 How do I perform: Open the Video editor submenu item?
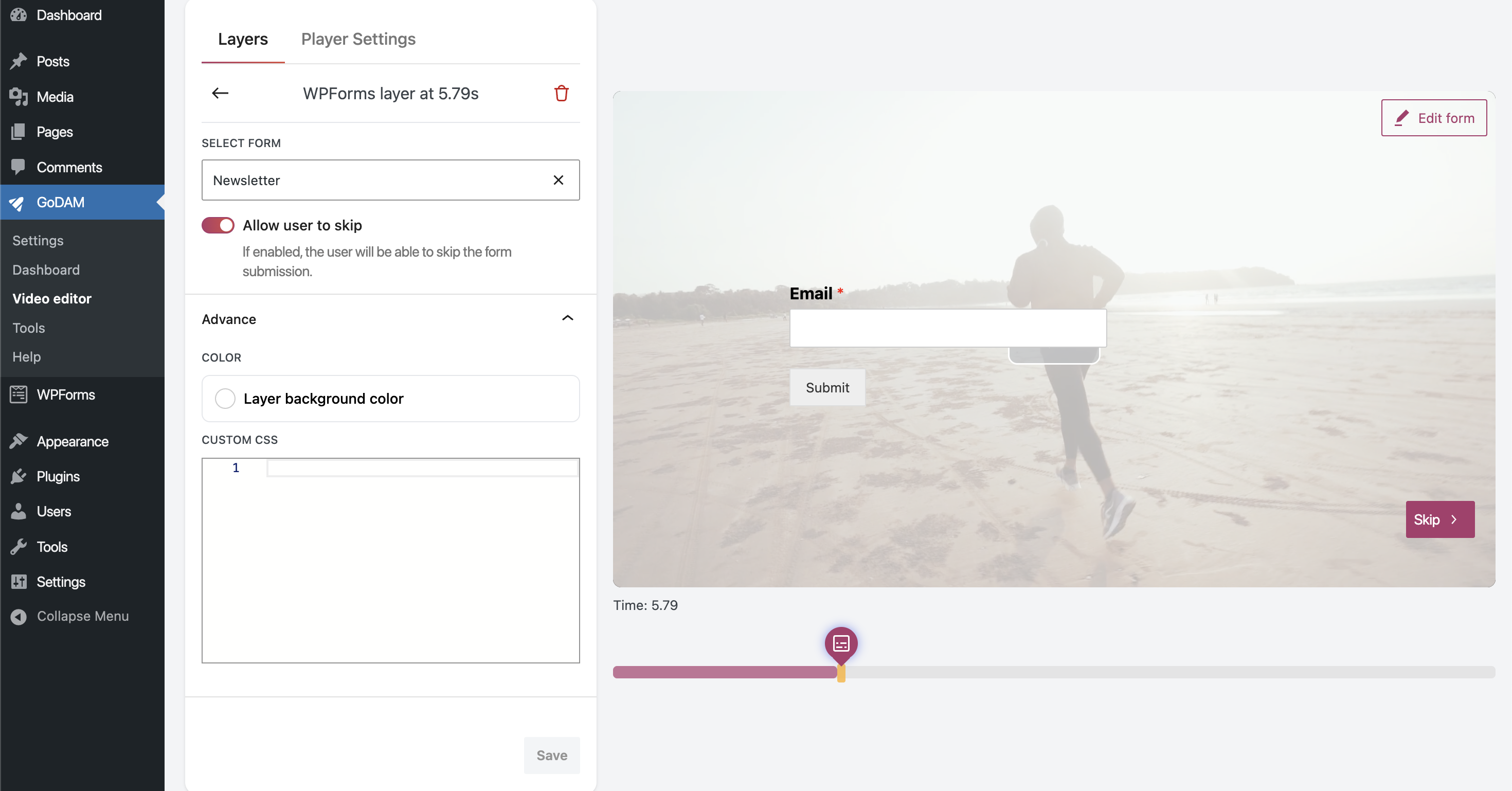(51, 299)
